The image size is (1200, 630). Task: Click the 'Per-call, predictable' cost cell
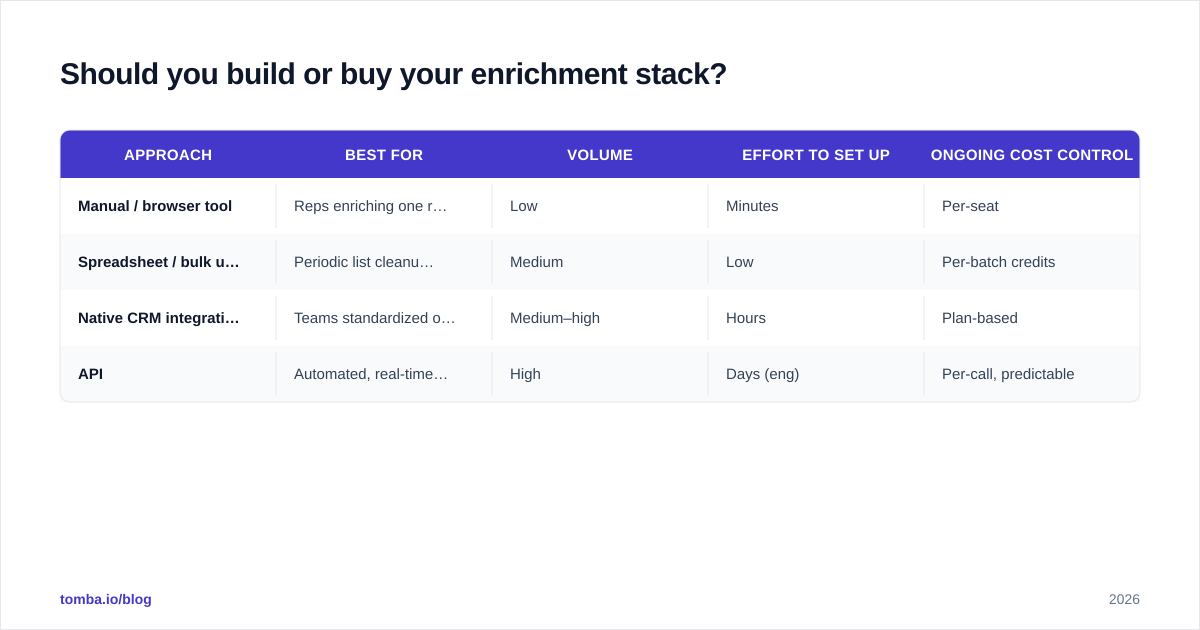click(1032, 374)
